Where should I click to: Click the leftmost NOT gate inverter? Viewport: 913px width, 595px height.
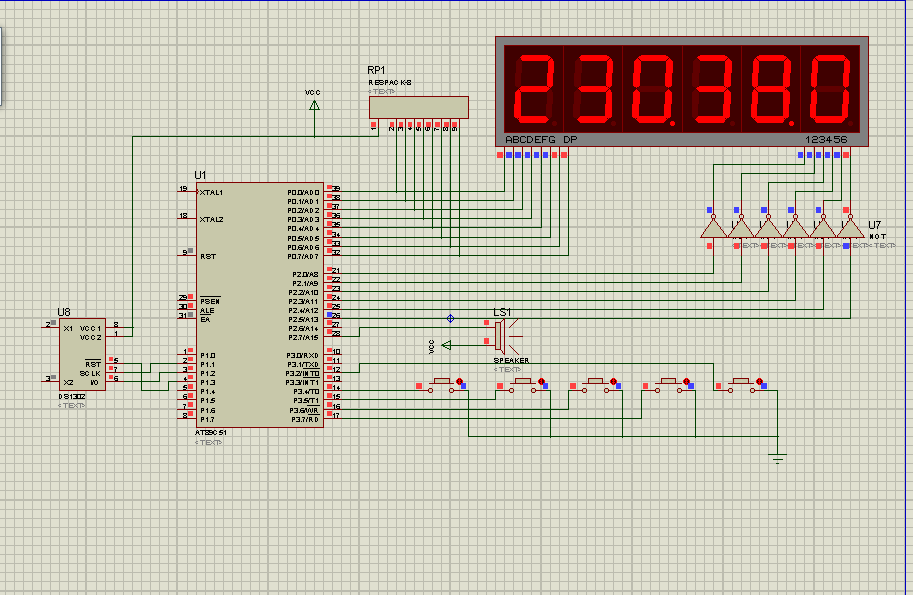[x=714, y=228]
